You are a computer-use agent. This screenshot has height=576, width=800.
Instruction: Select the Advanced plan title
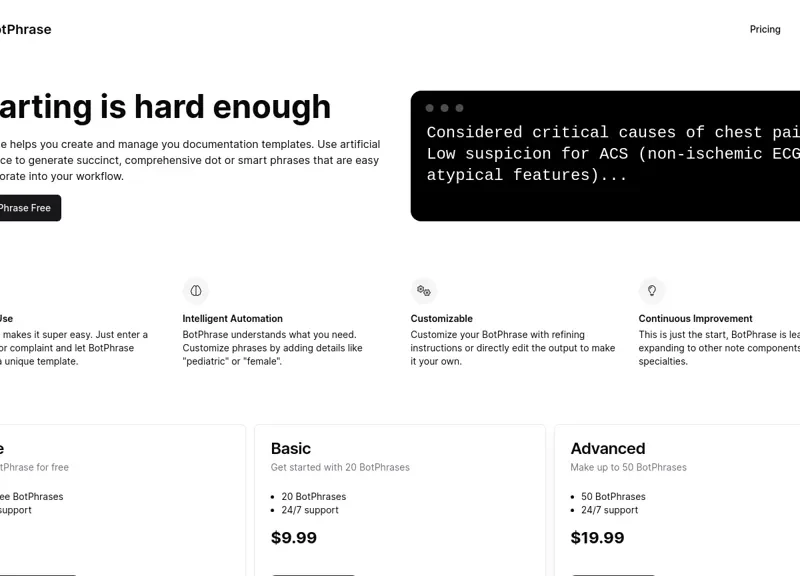click(608, 449)
